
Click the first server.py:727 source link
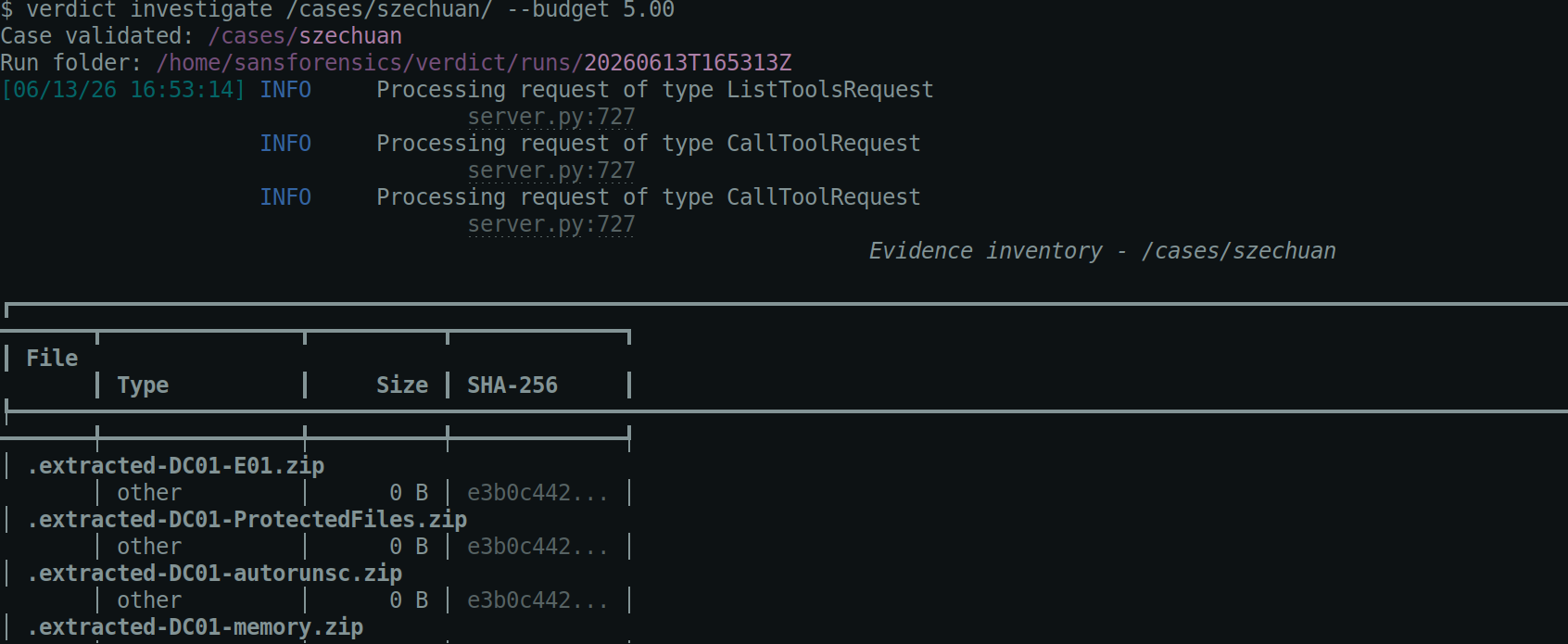pyautogui.click(x=551, y=117)
